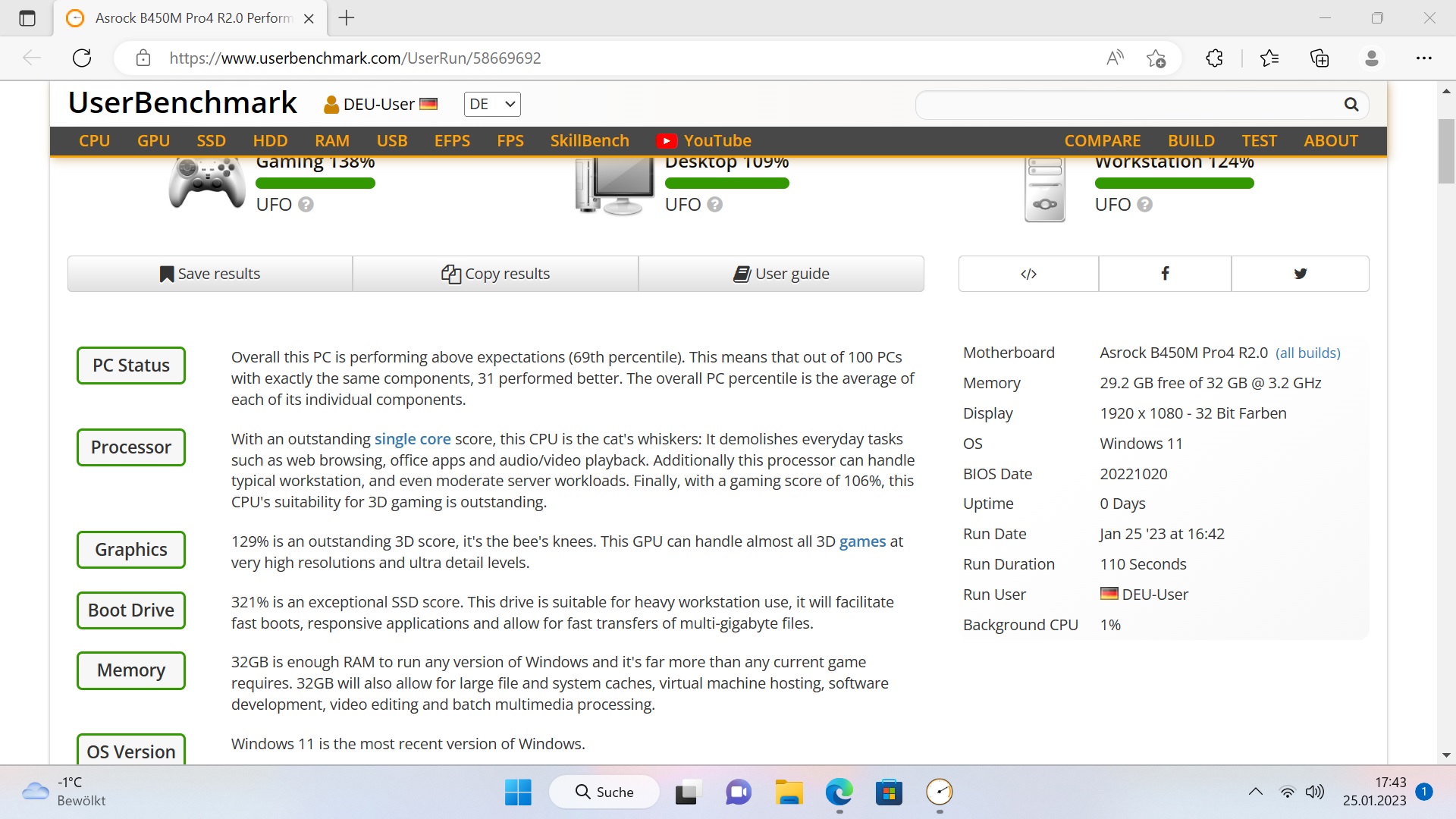Click the help icon beside Workstation UFO

point(1145,205)
